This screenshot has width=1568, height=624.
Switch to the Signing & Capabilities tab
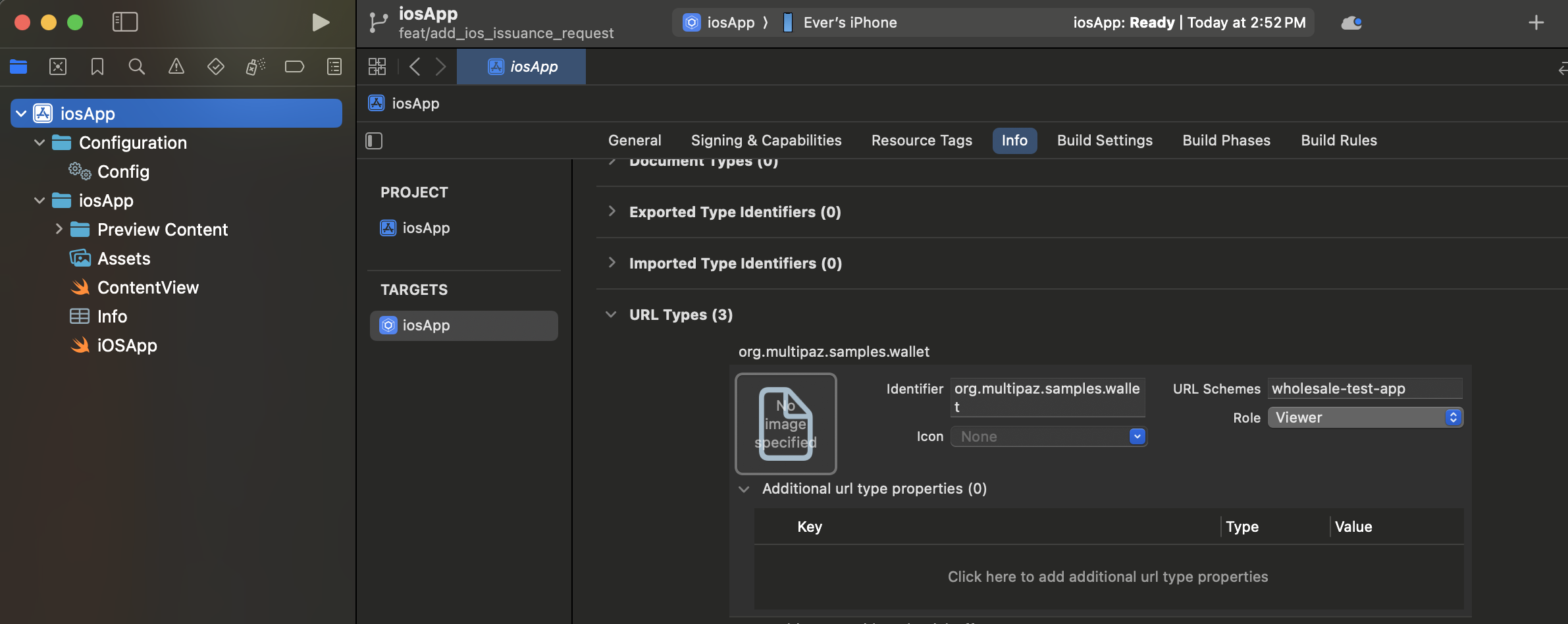pos(766,140)
